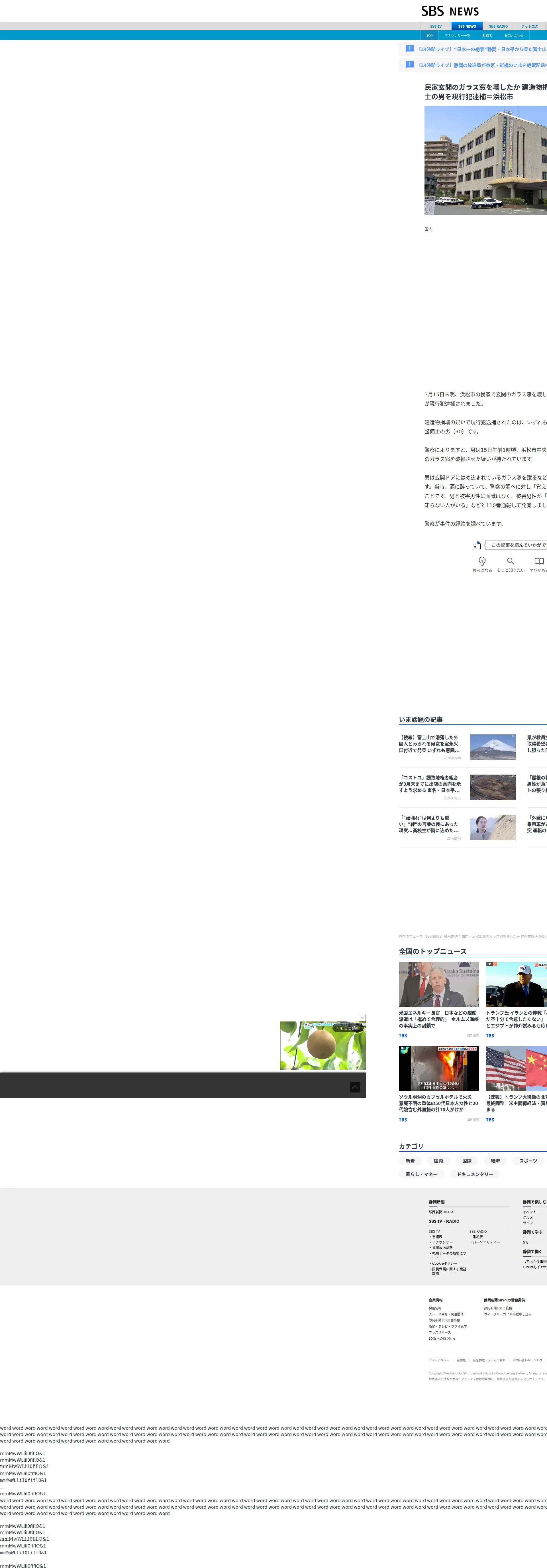Select the ドキュメンタリー category pill
The image size is (547, 1568).
click(x=475, y=1174)
